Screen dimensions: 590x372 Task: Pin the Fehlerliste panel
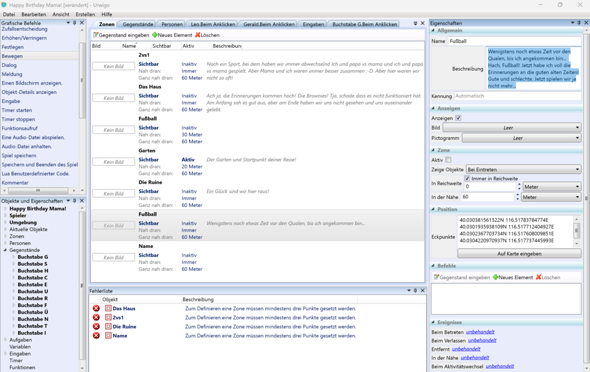pos(415,290)
